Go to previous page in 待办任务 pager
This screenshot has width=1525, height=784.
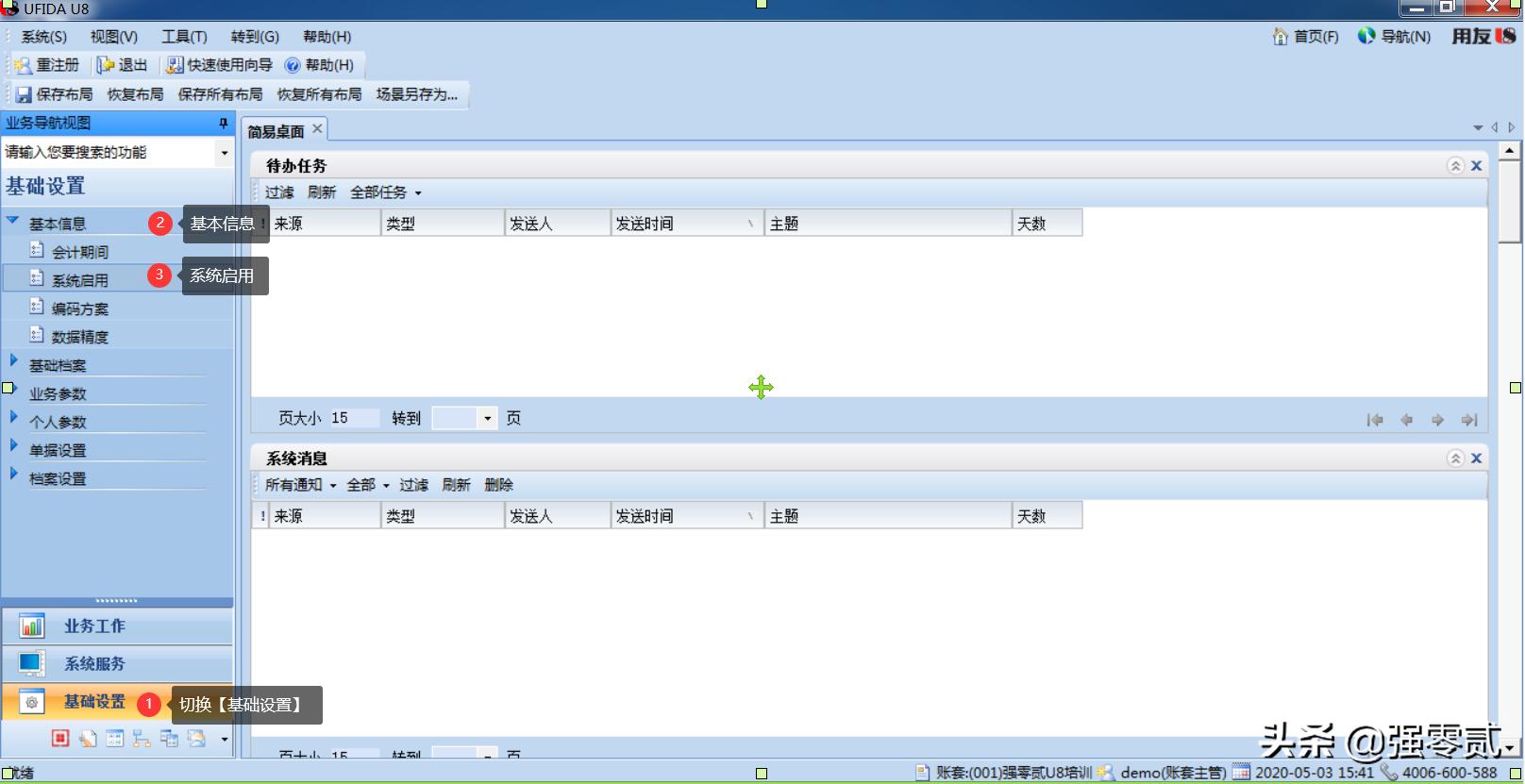(1406, 420)
